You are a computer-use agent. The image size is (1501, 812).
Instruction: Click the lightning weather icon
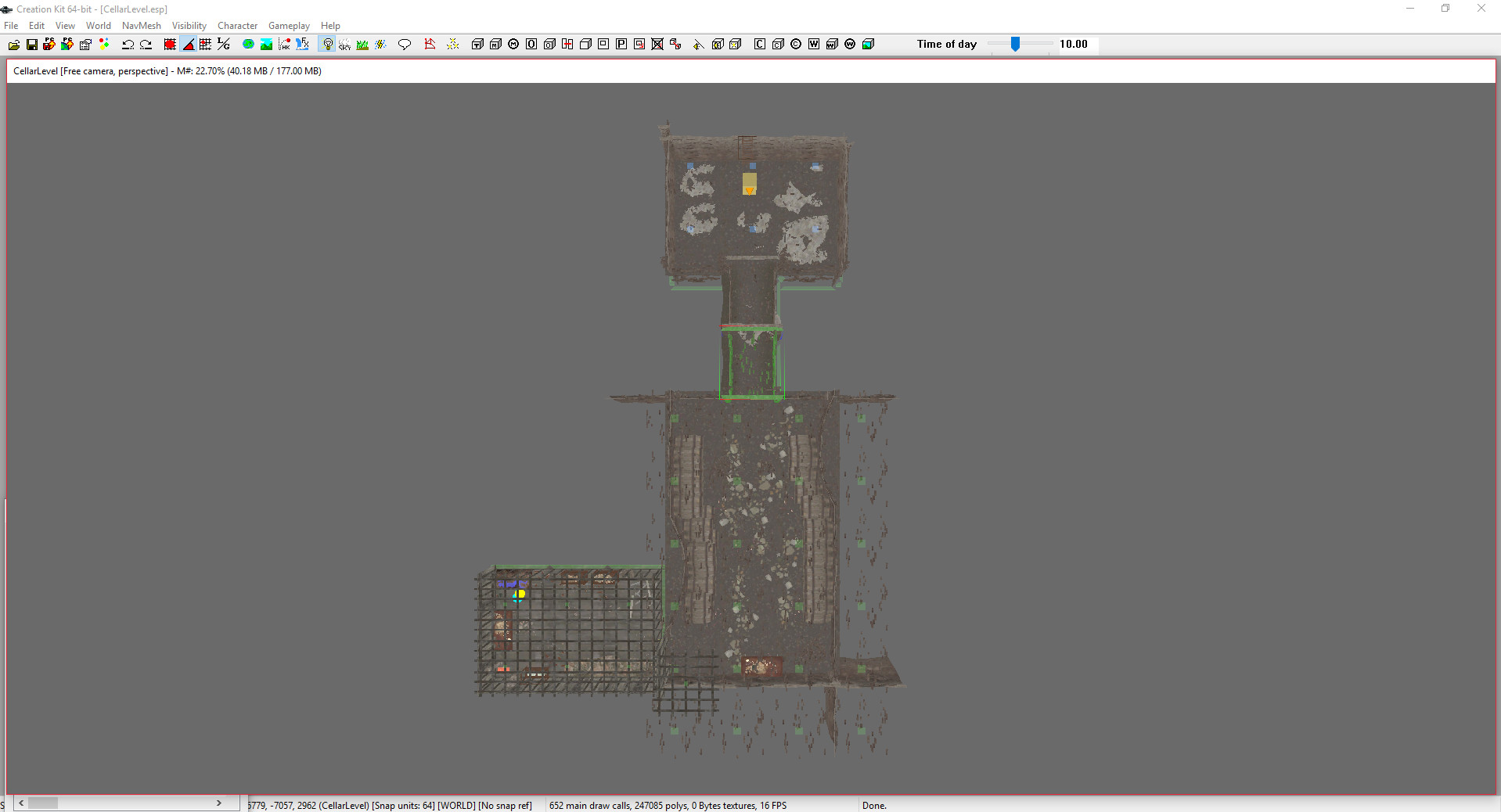coord(380,45)
